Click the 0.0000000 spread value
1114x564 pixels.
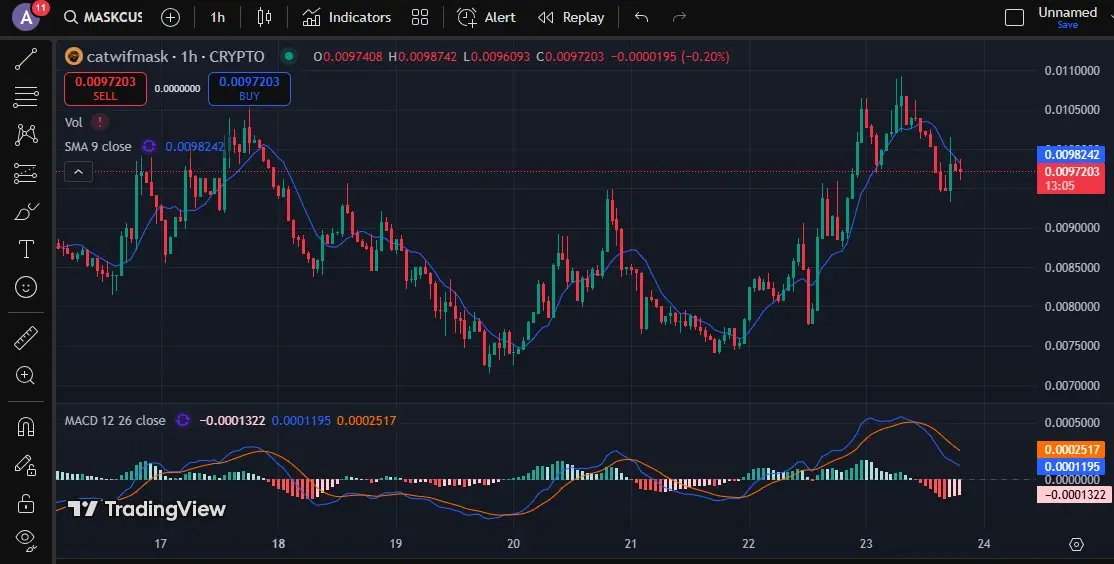177,89
